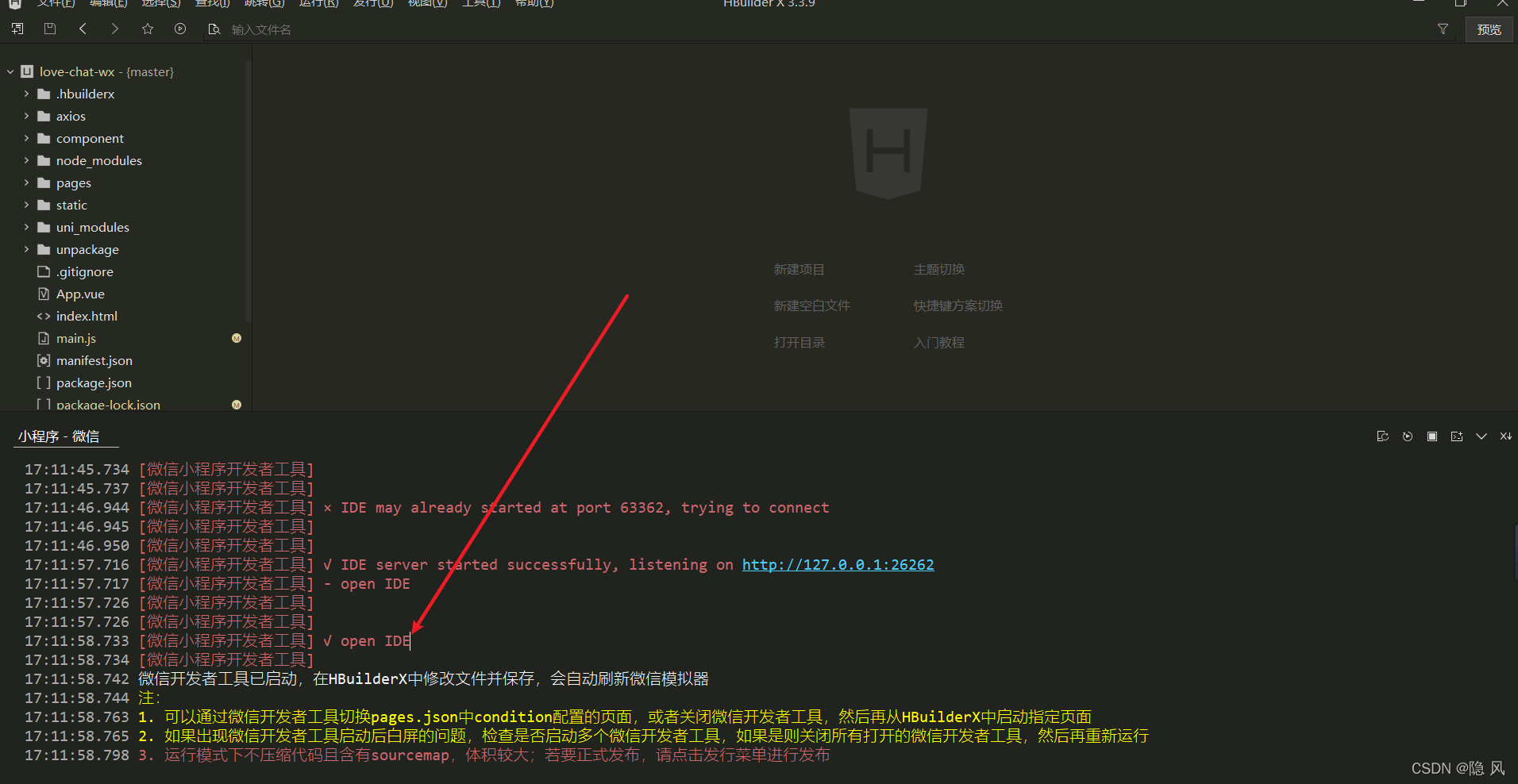Click the 新建项目 link
The height and width of the screenshot is (784, 1518).
799,270
